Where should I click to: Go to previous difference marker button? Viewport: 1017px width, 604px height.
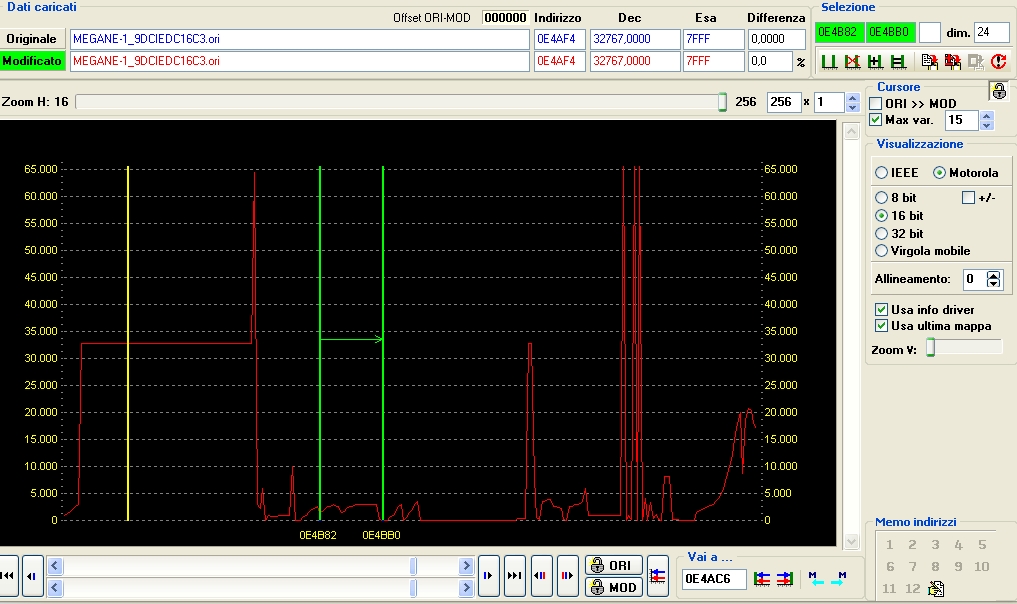542,575
